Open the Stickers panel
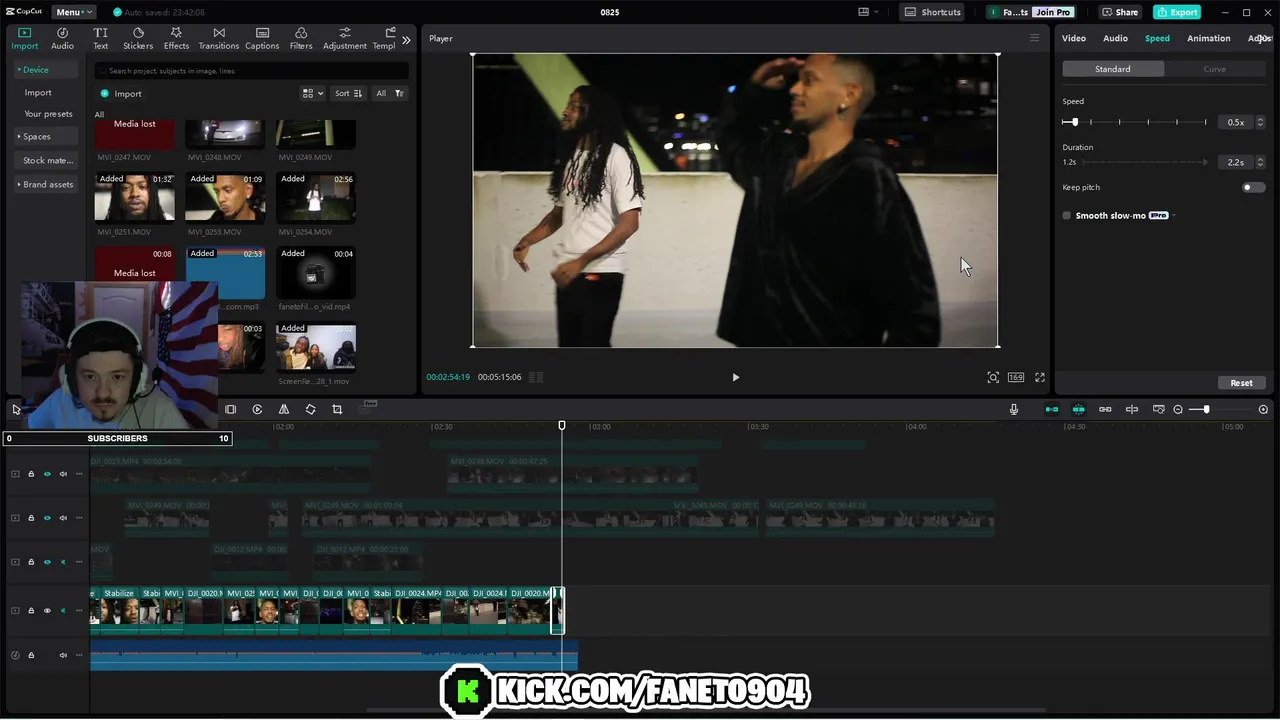This screenshot has width=1280, height=720. (x=138, y=39)
